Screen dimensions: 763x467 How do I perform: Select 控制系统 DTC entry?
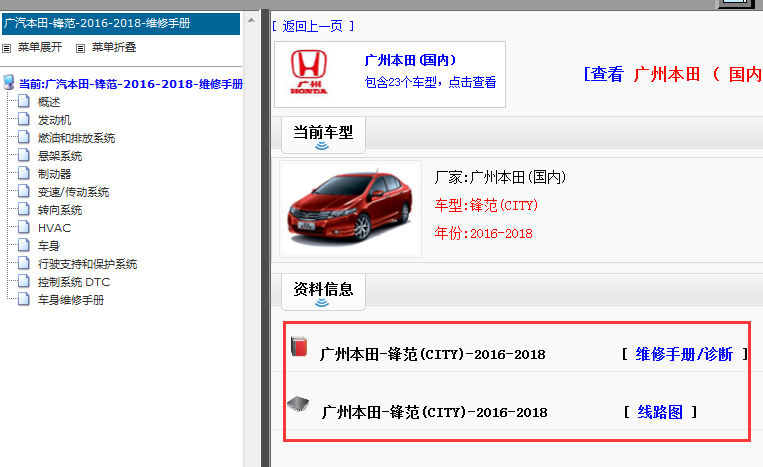(74, 282)
